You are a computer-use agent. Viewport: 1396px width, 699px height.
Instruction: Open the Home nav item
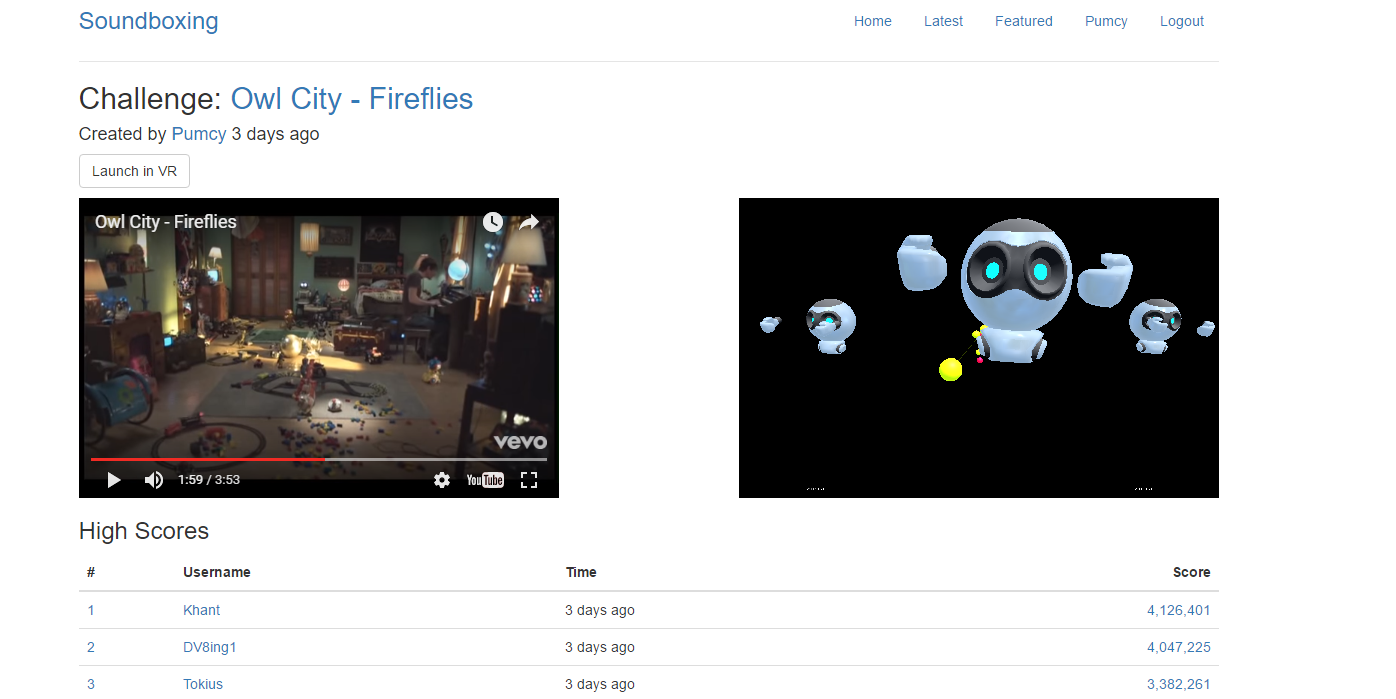pyautogui.click(x=873, y=21)
